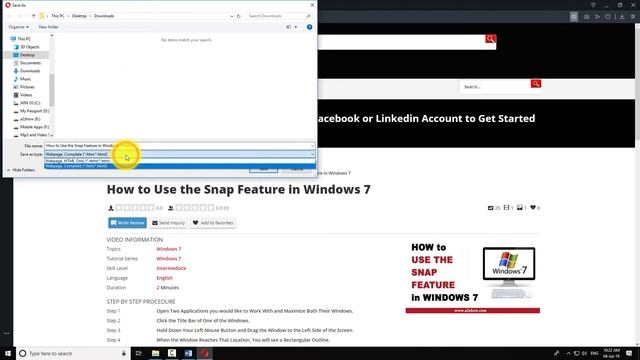Click the Opera icon on the taskbar
Screen dimensions: 640x360
(204, 353)
